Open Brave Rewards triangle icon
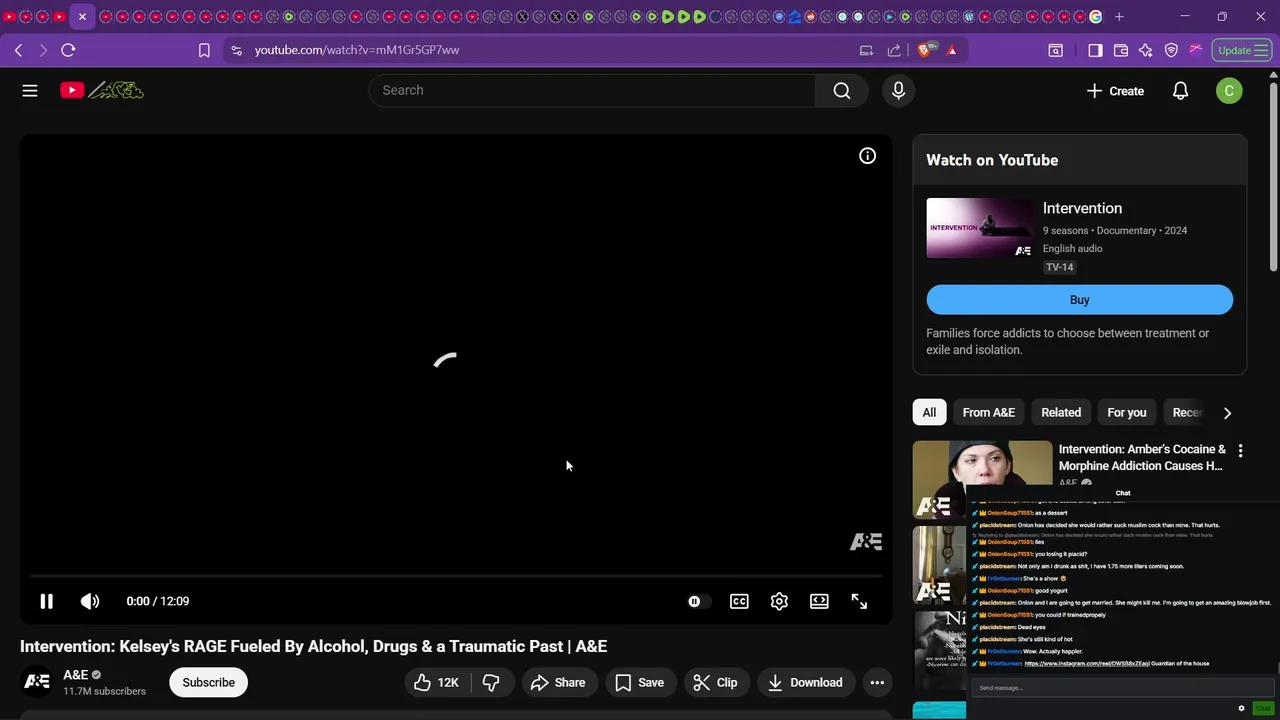Image resolution: width=1280 pixels, height=720 pixels. point(952,50)
